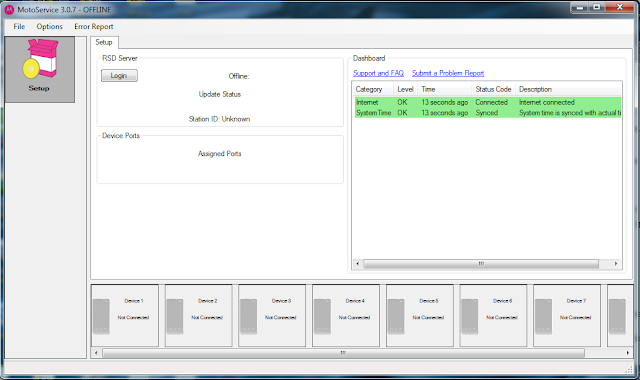Click the device list scrollbar thumb
640x380 pixels.
343,353
